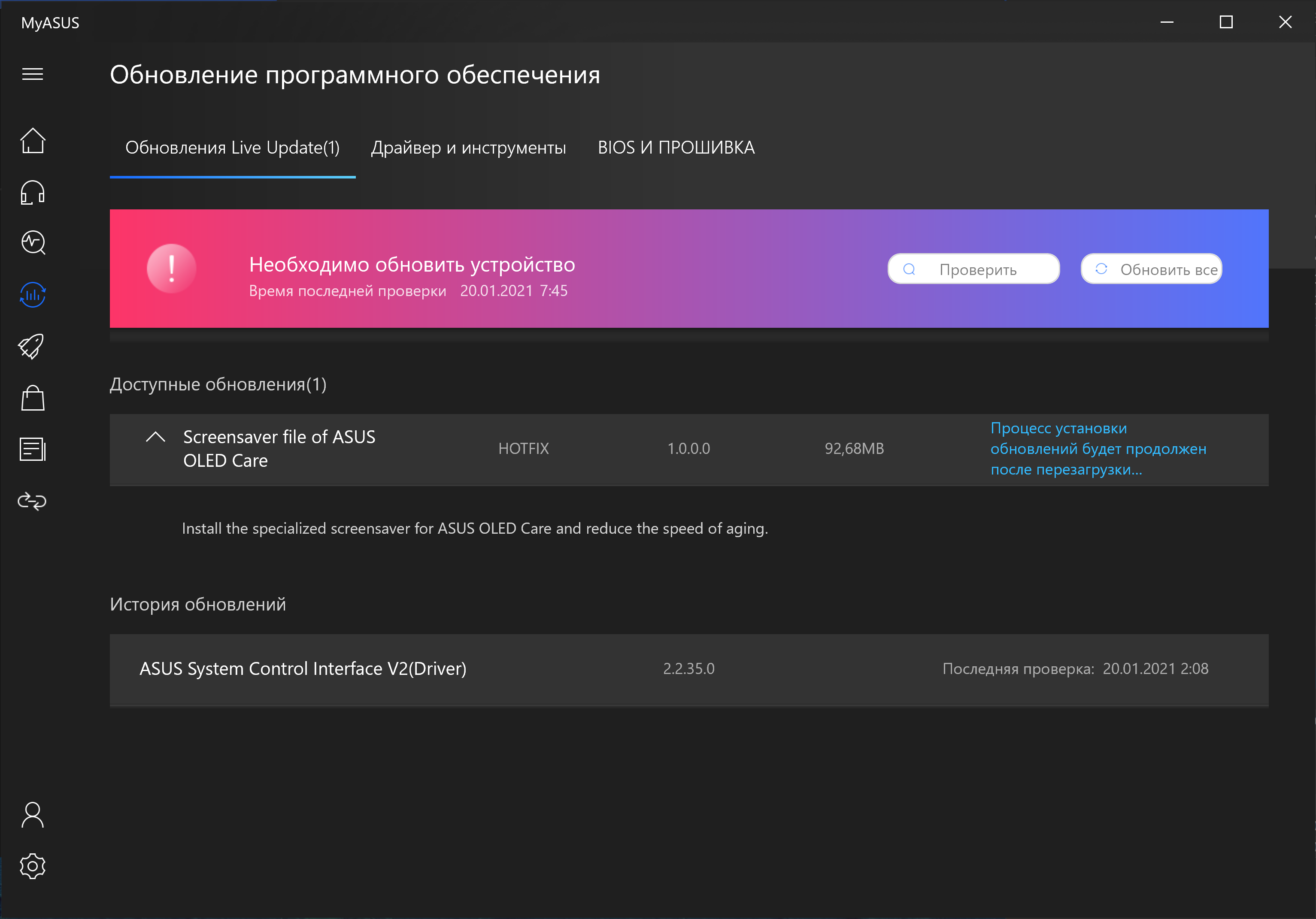The width and height of the screenshot is (1316, 919).
Task: Select the Software Update sidebar icon
Action: tap(33, 295)
